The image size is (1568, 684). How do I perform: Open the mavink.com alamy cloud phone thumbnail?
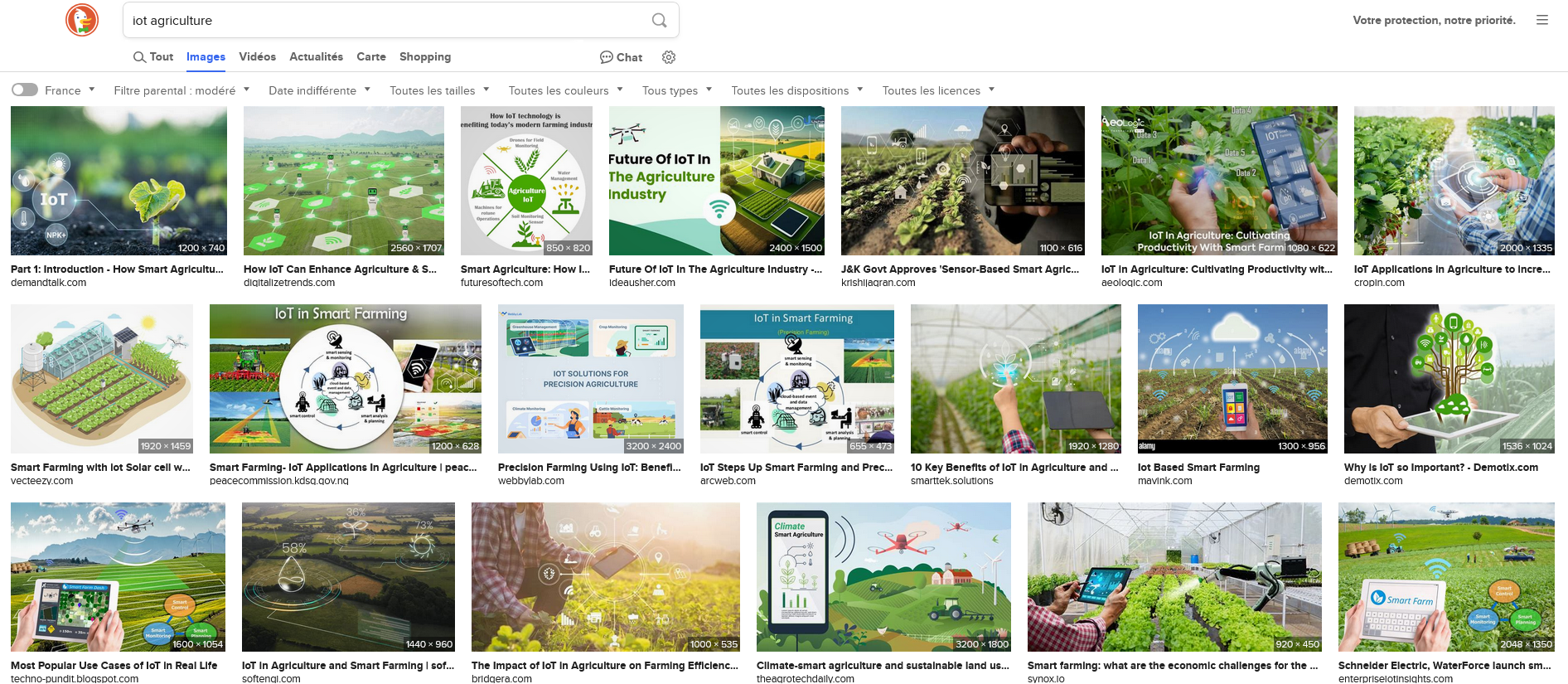point(1232,379)
